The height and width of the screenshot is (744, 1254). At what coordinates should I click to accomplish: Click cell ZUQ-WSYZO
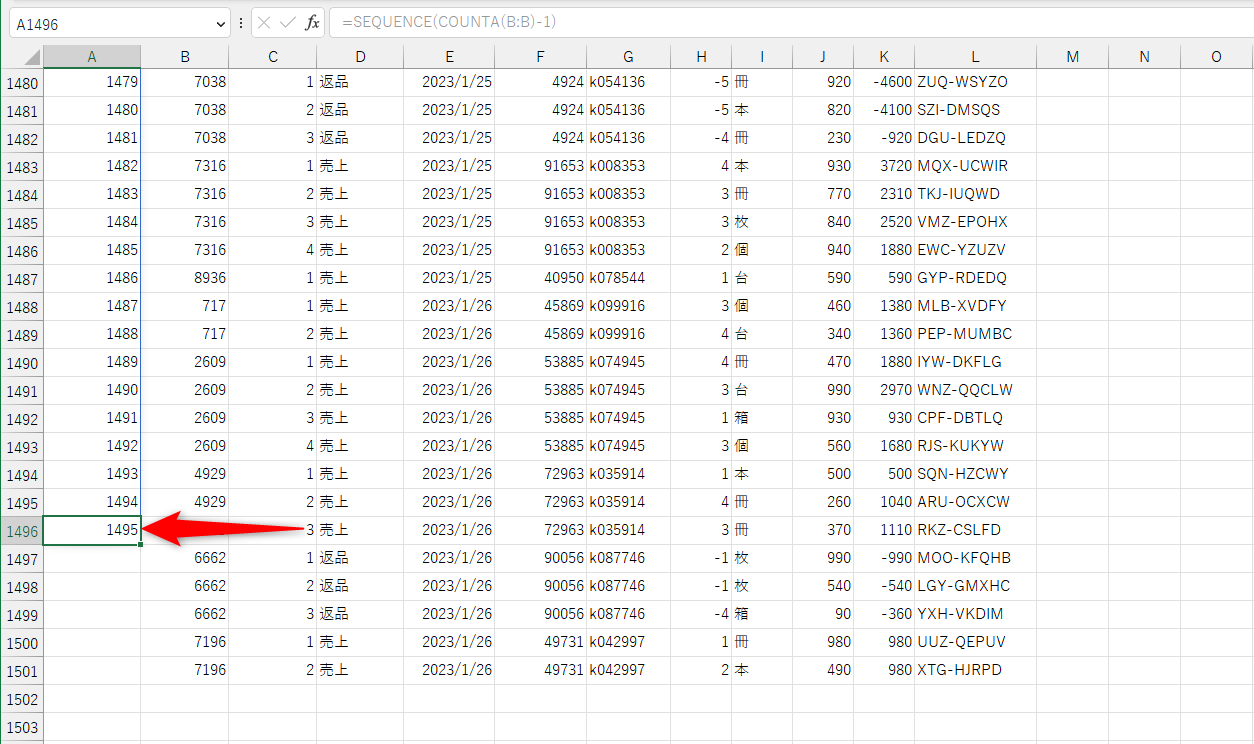click(976, 82)
